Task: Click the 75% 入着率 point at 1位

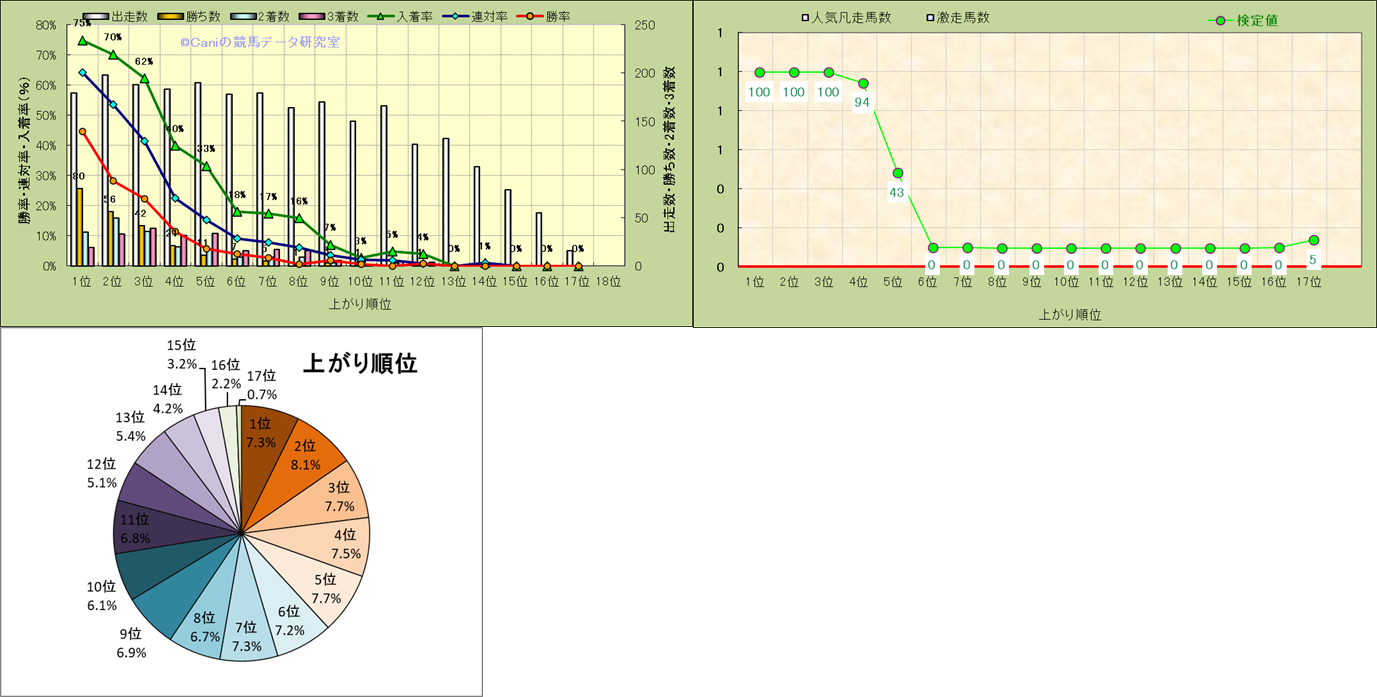Action: pyautogui.click(x=83, y=41)
